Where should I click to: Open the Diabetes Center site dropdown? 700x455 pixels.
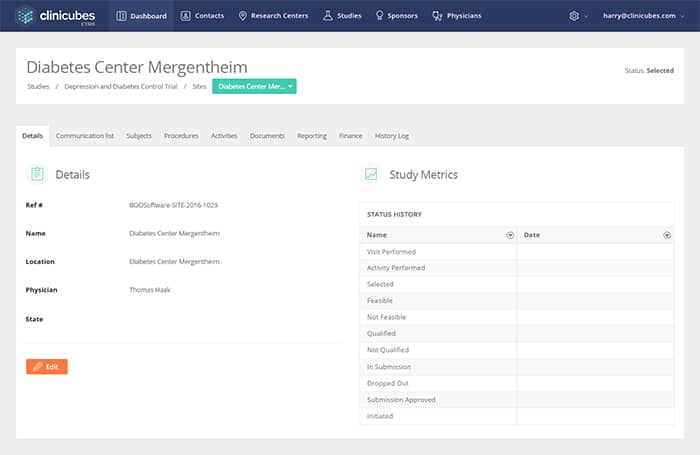coord(254,87)
